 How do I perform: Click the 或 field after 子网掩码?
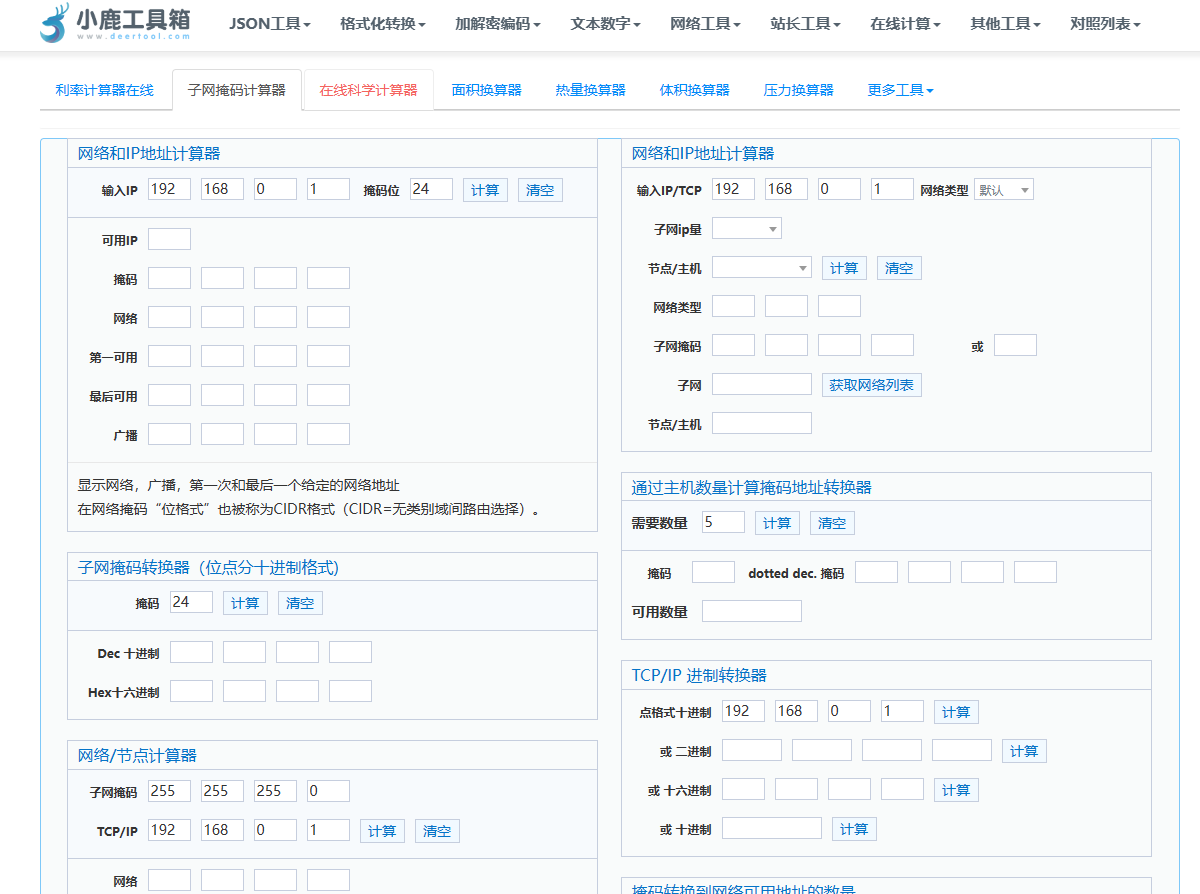point(1015,345)
